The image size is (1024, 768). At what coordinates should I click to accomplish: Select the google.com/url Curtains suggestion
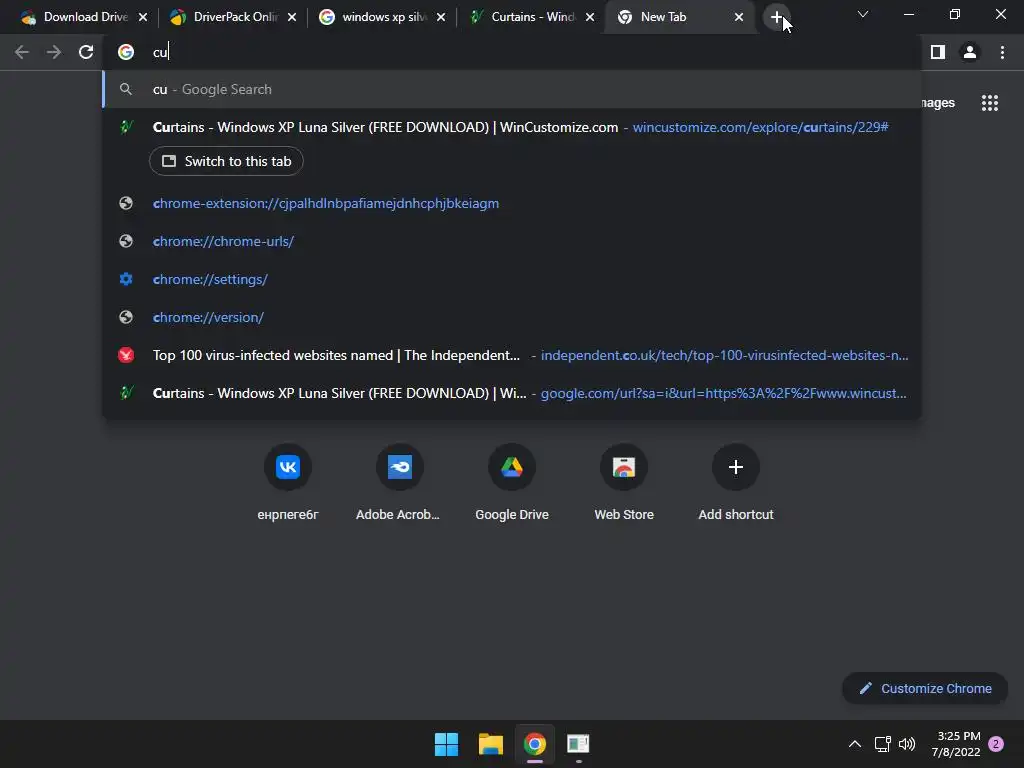(512, 393)
